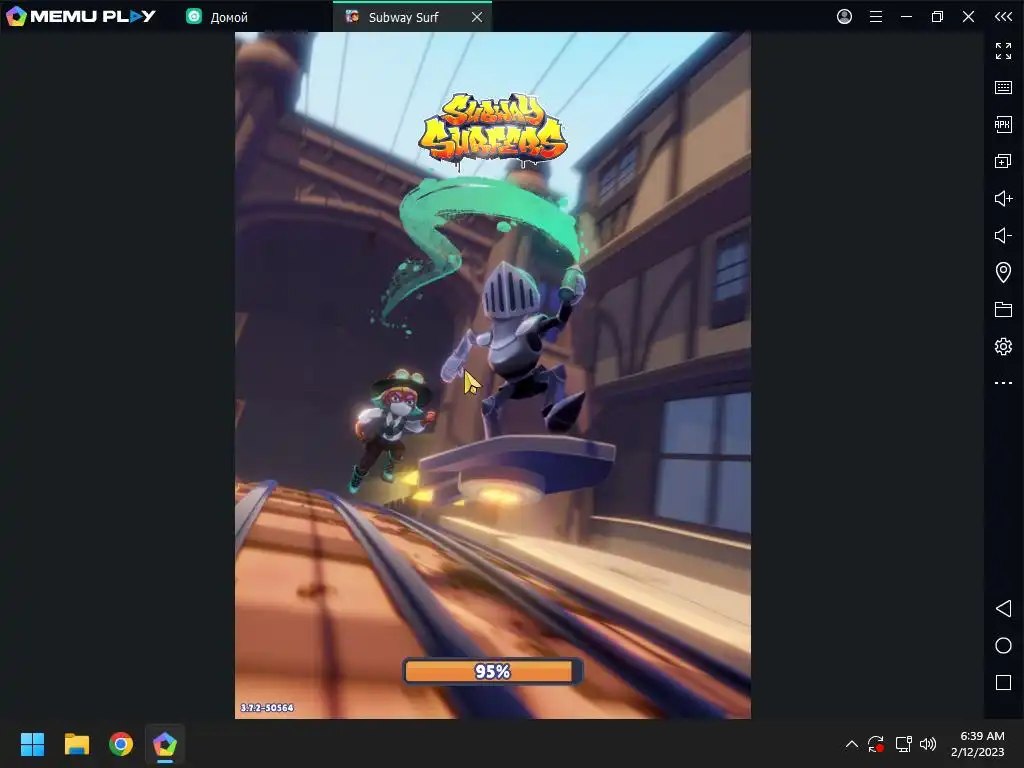
Task: Minimize the MEmu Play window
Action: point(906,16)
